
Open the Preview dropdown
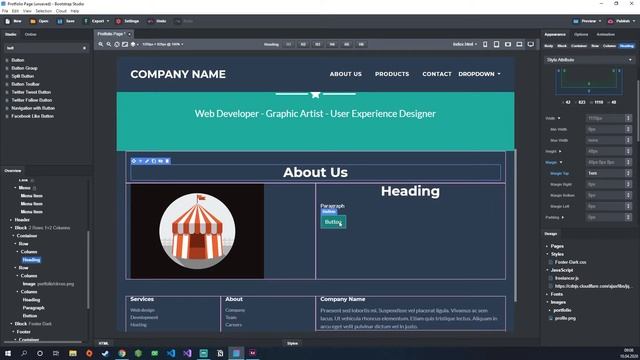pos(587,21)
